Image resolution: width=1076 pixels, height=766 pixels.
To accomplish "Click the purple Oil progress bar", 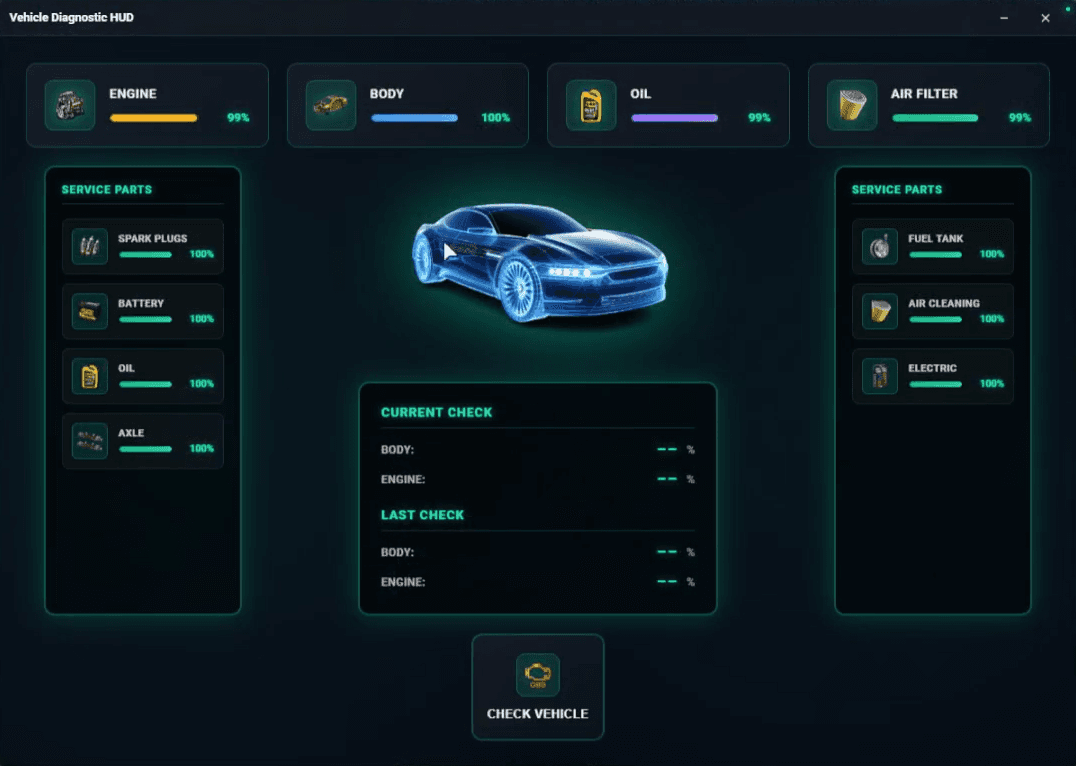I will [675, 118].
